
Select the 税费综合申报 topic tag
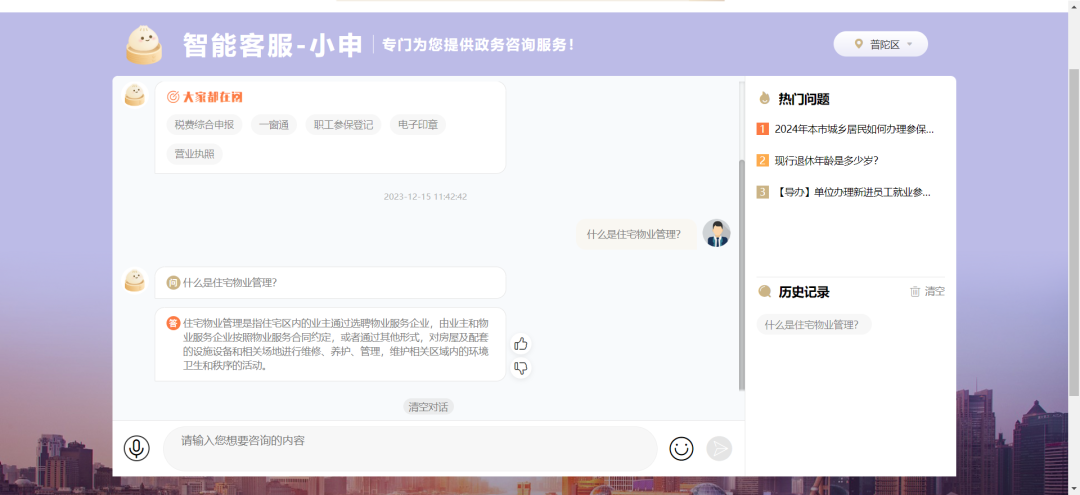[x=204, y=125]
